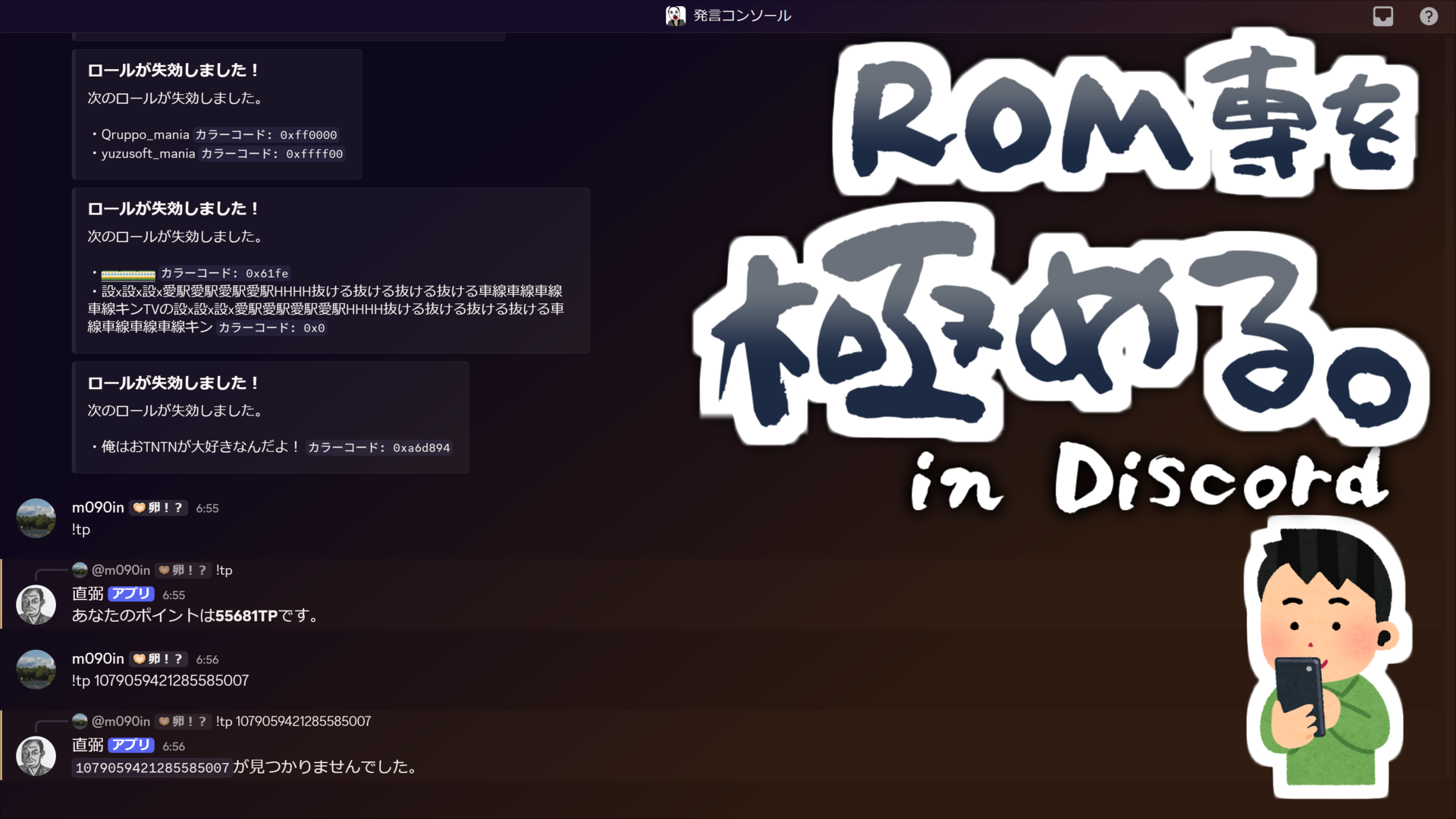Screen dimensions: 1456x819
Task: Open 直弼 bot avatar on 55681TP reply
Action: (36, 604)
